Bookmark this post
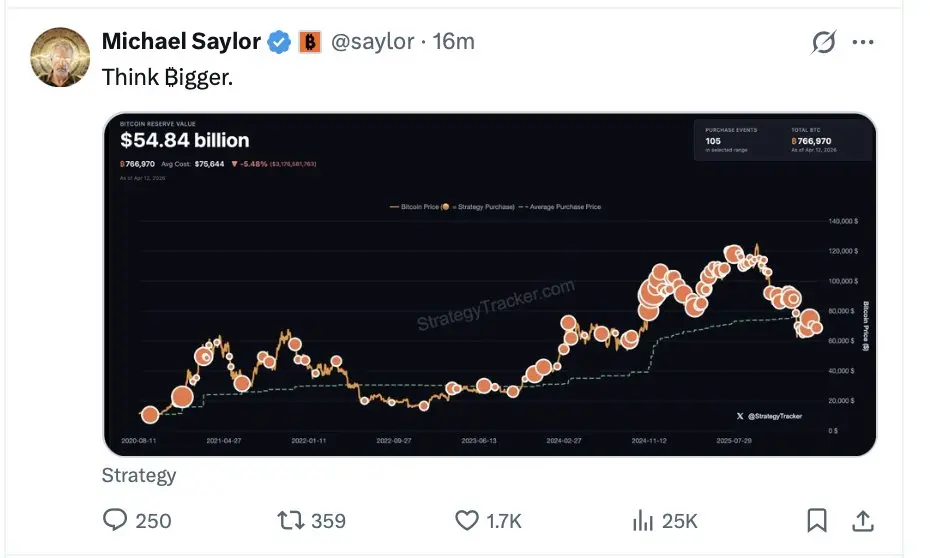Screen dimensions: 930x558 point(816,520)
